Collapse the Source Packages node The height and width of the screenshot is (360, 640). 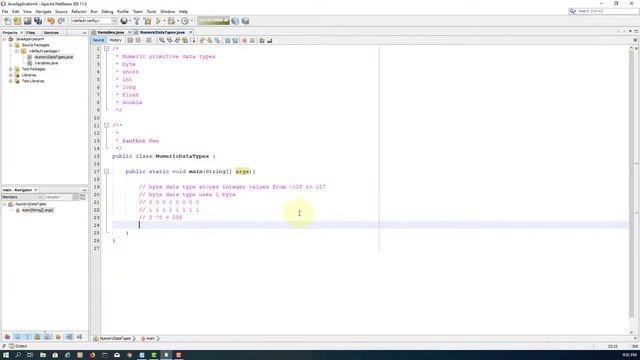[x=11, y=45]
